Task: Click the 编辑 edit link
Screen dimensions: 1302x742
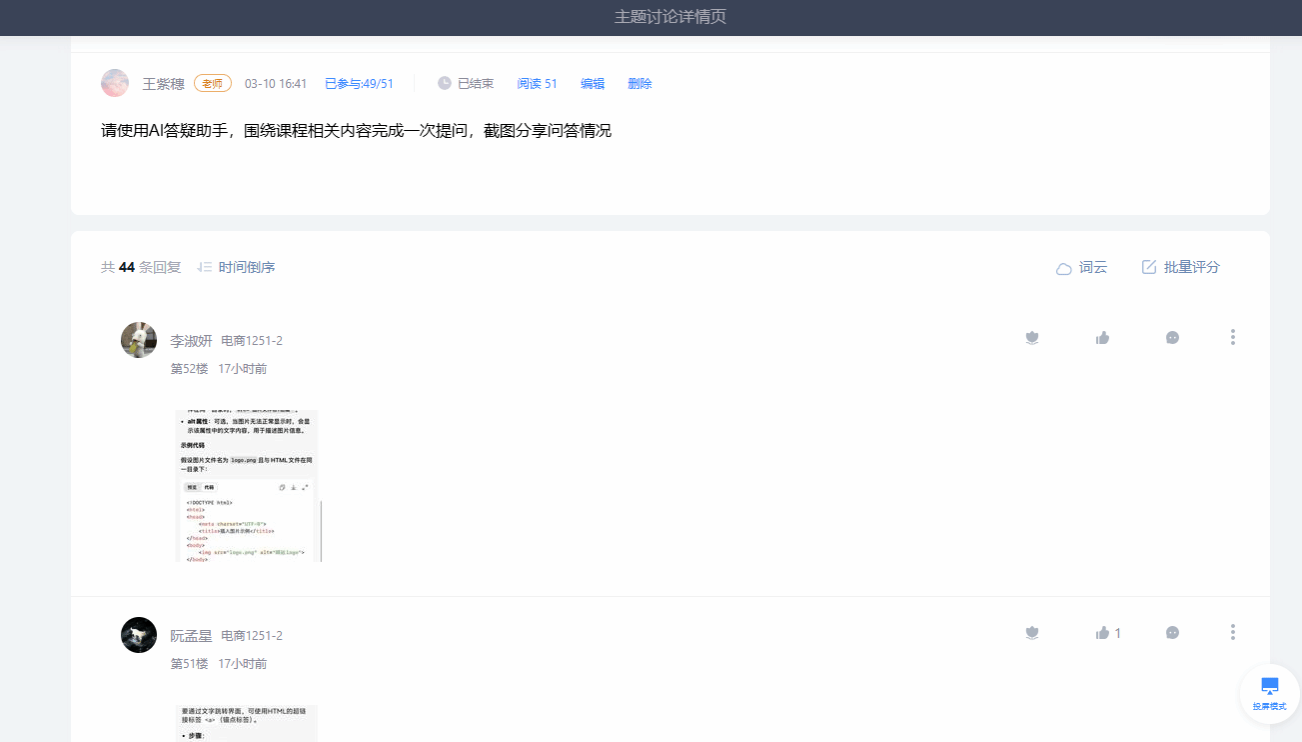Action: point(592,84)
